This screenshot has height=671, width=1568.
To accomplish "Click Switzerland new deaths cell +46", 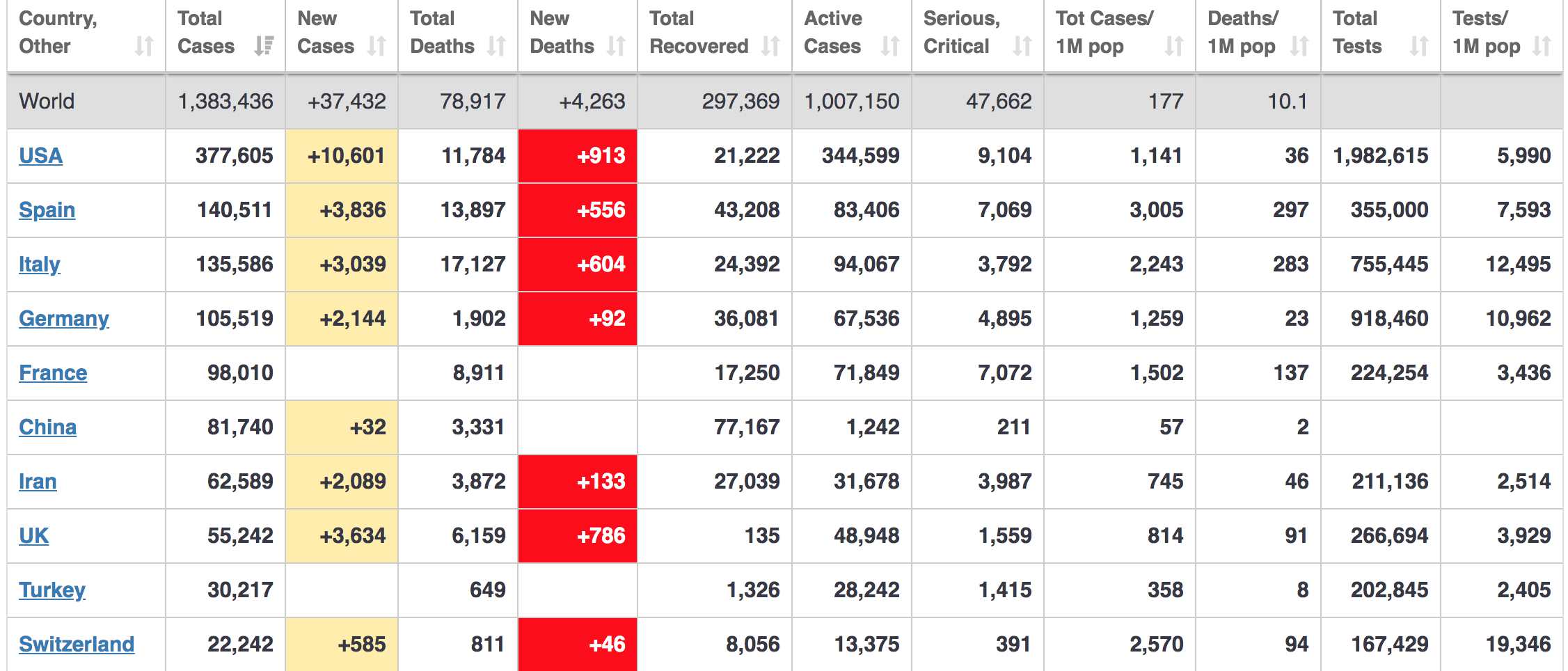I will pos(578,644).
